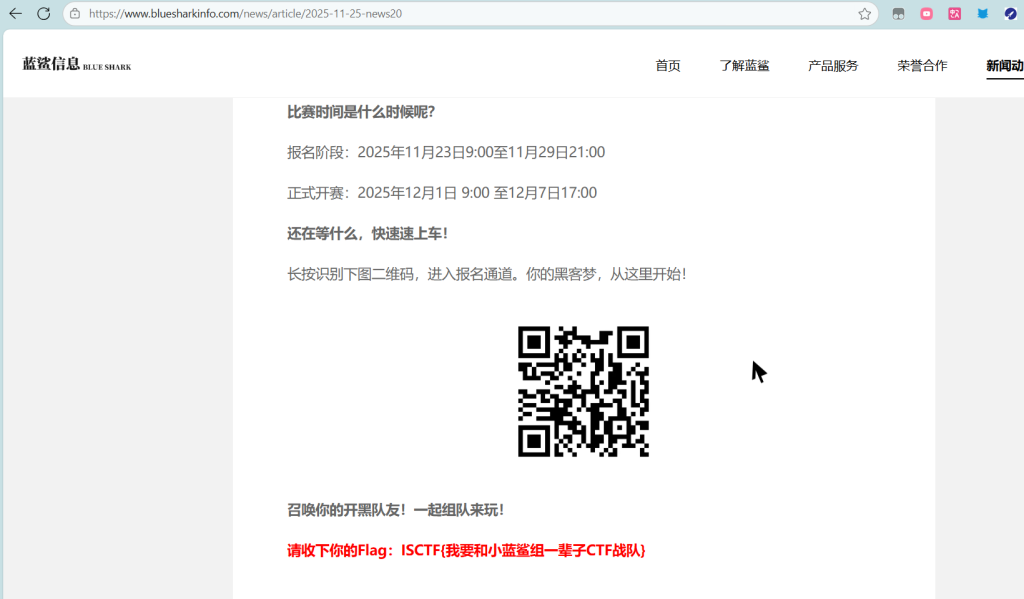
Task: View site info via lock icon
Action: pos(75,14)
